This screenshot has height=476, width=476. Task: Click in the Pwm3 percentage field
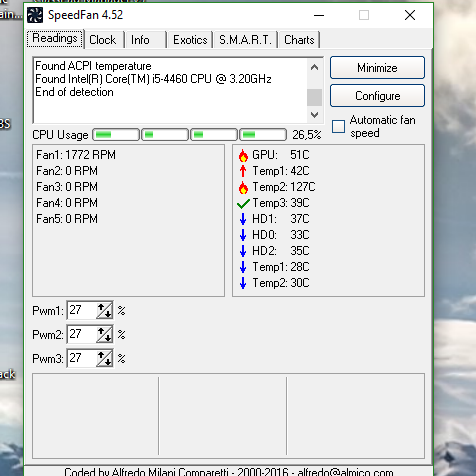82,359
